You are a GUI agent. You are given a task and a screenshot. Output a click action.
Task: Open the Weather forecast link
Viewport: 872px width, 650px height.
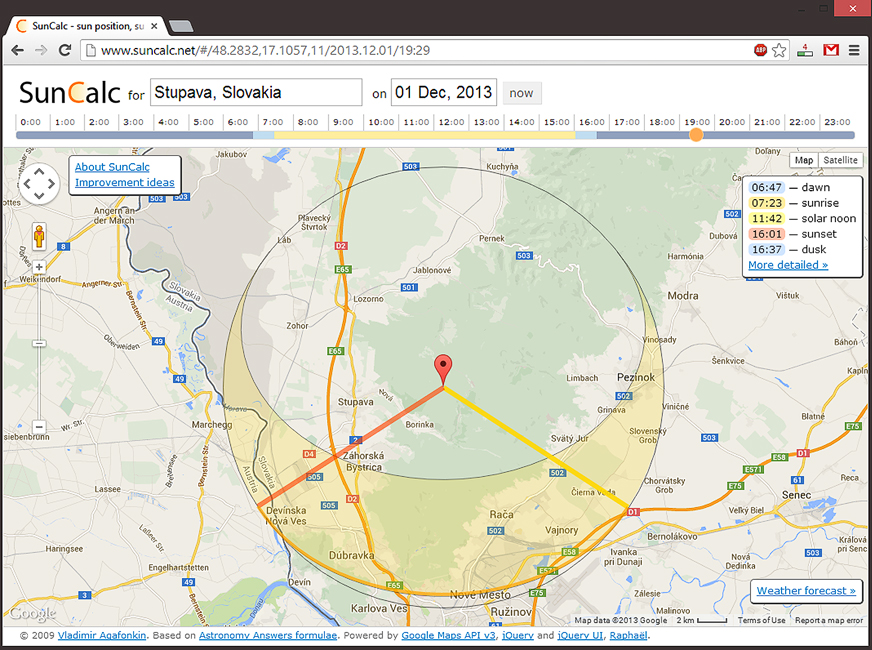pos(806,591)
